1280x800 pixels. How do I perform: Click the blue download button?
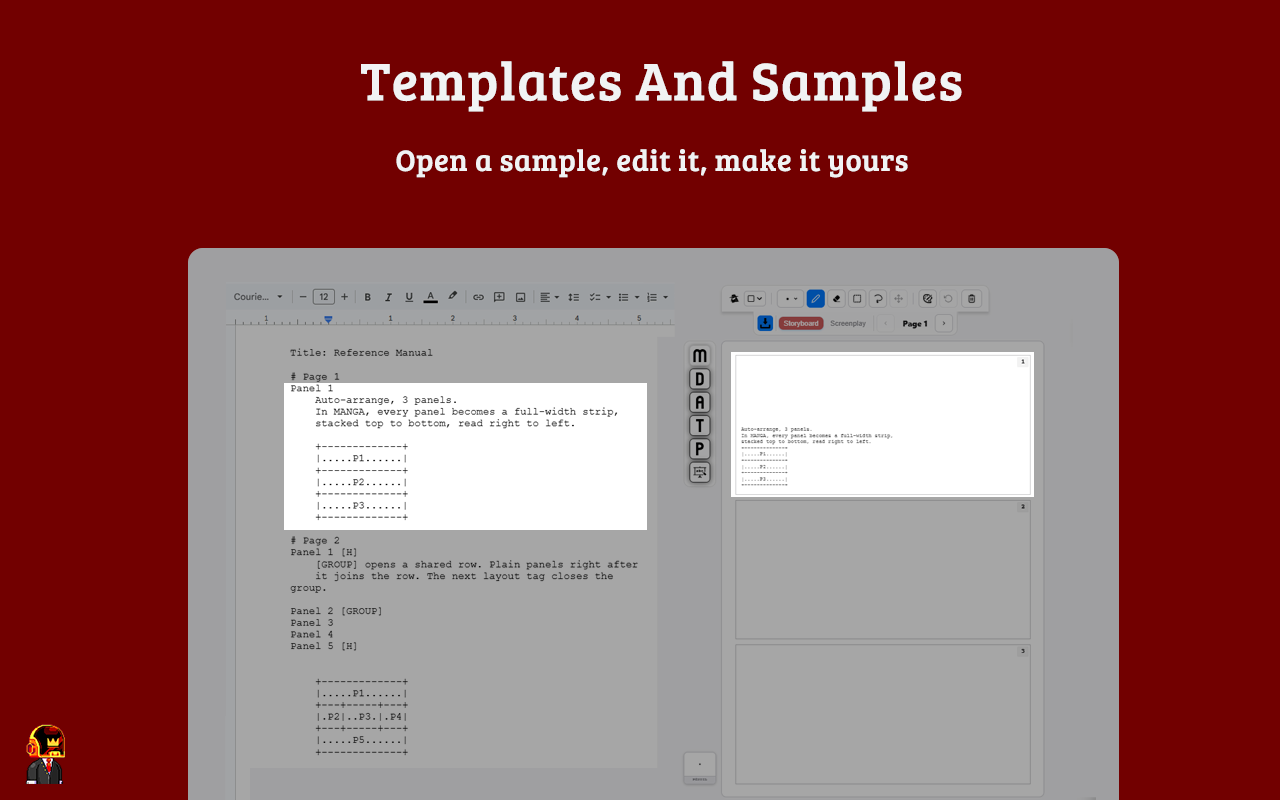click(x=765, y=323)
